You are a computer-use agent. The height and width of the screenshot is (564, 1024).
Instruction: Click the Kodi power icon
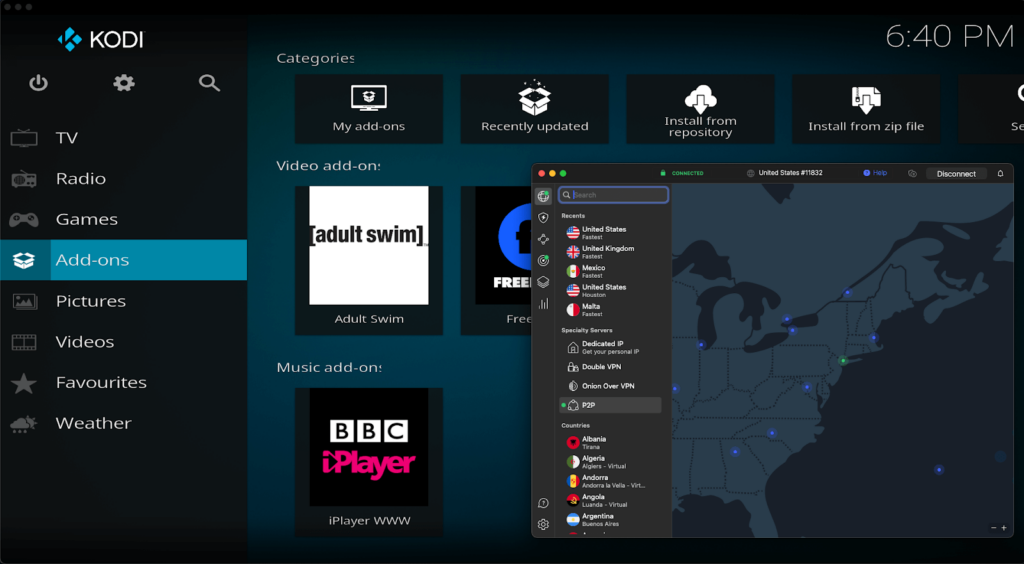coord(39,83)
